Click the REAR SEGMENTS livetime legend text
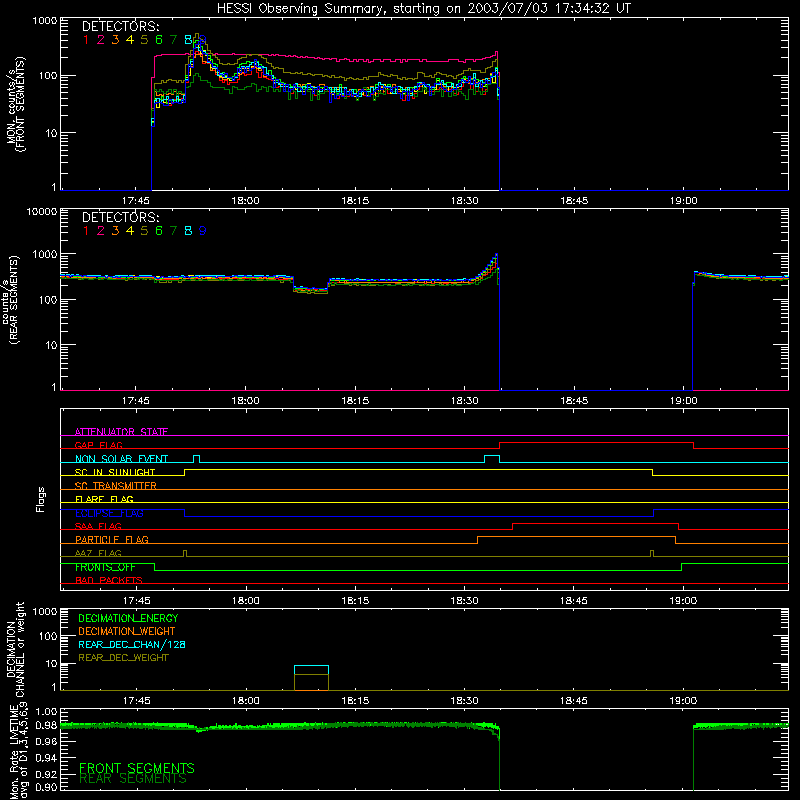Screen dimensions: 800x800 (x=133, y=779)
